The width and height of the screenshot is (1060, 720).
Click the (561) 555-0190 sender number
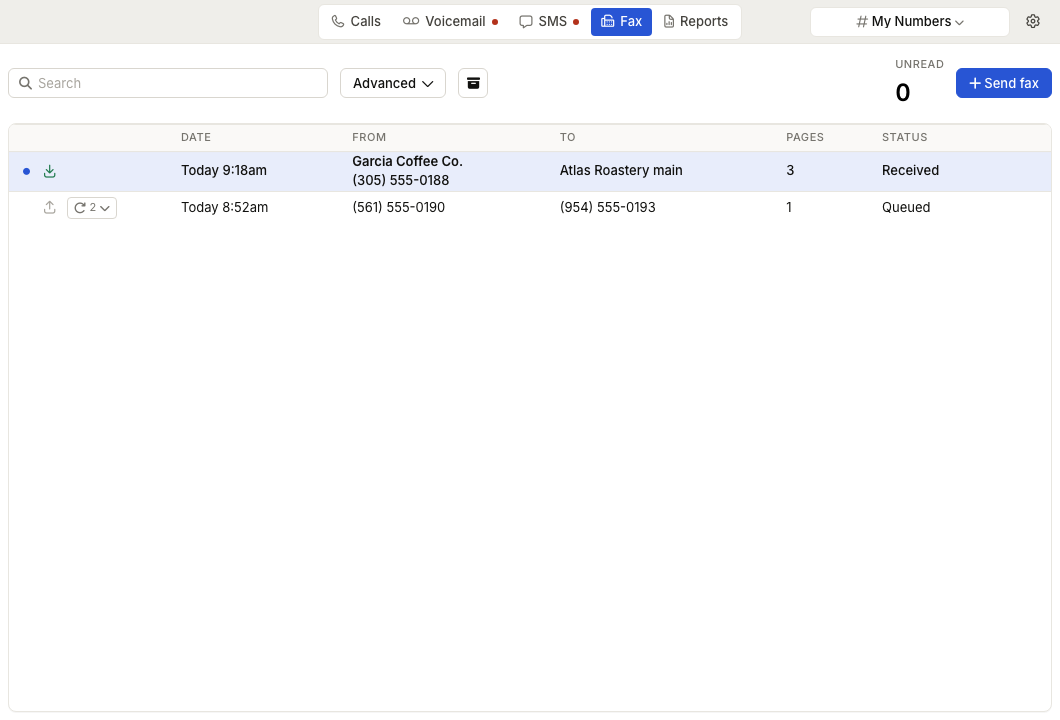coord(398,208)
